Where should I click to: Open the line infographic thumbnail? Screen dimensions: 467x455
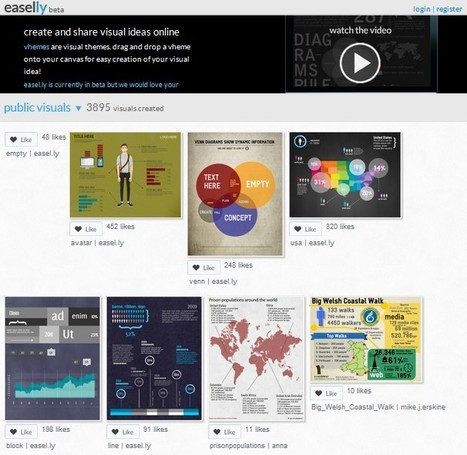pos(154,358)
